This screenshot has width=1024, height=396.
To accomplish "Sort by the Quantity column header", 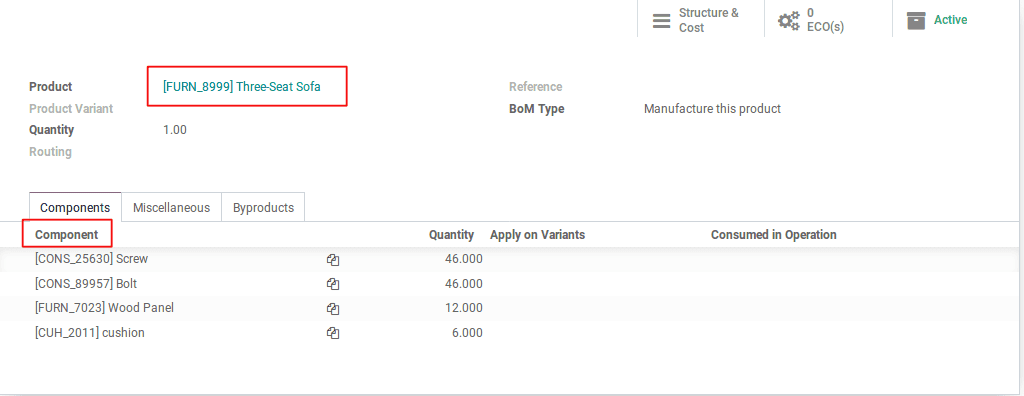I will point(451,235).
